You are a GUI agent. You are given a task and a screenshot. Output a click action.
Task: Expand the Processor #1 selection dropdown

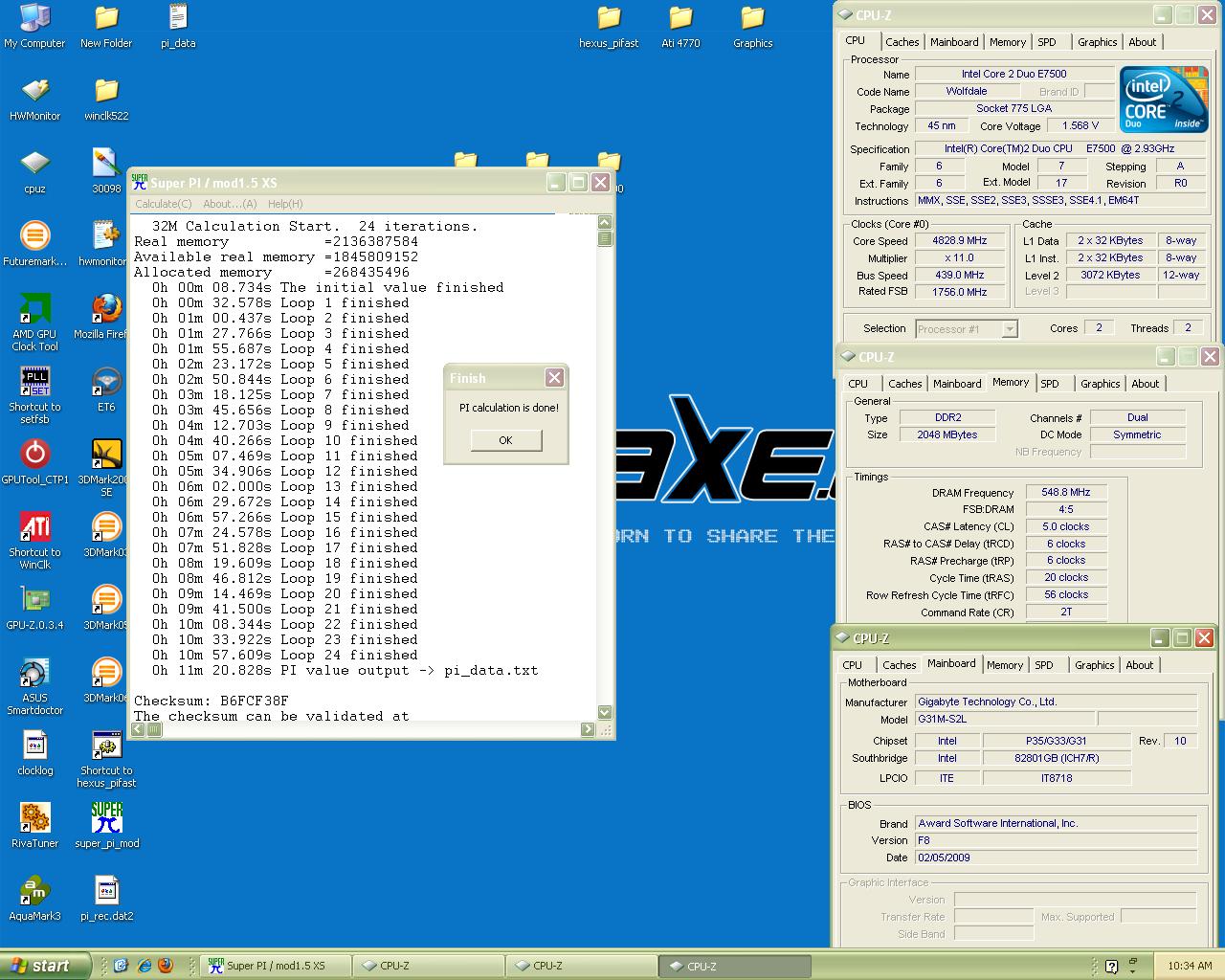pyautogui.click(x=1010, y=329)
